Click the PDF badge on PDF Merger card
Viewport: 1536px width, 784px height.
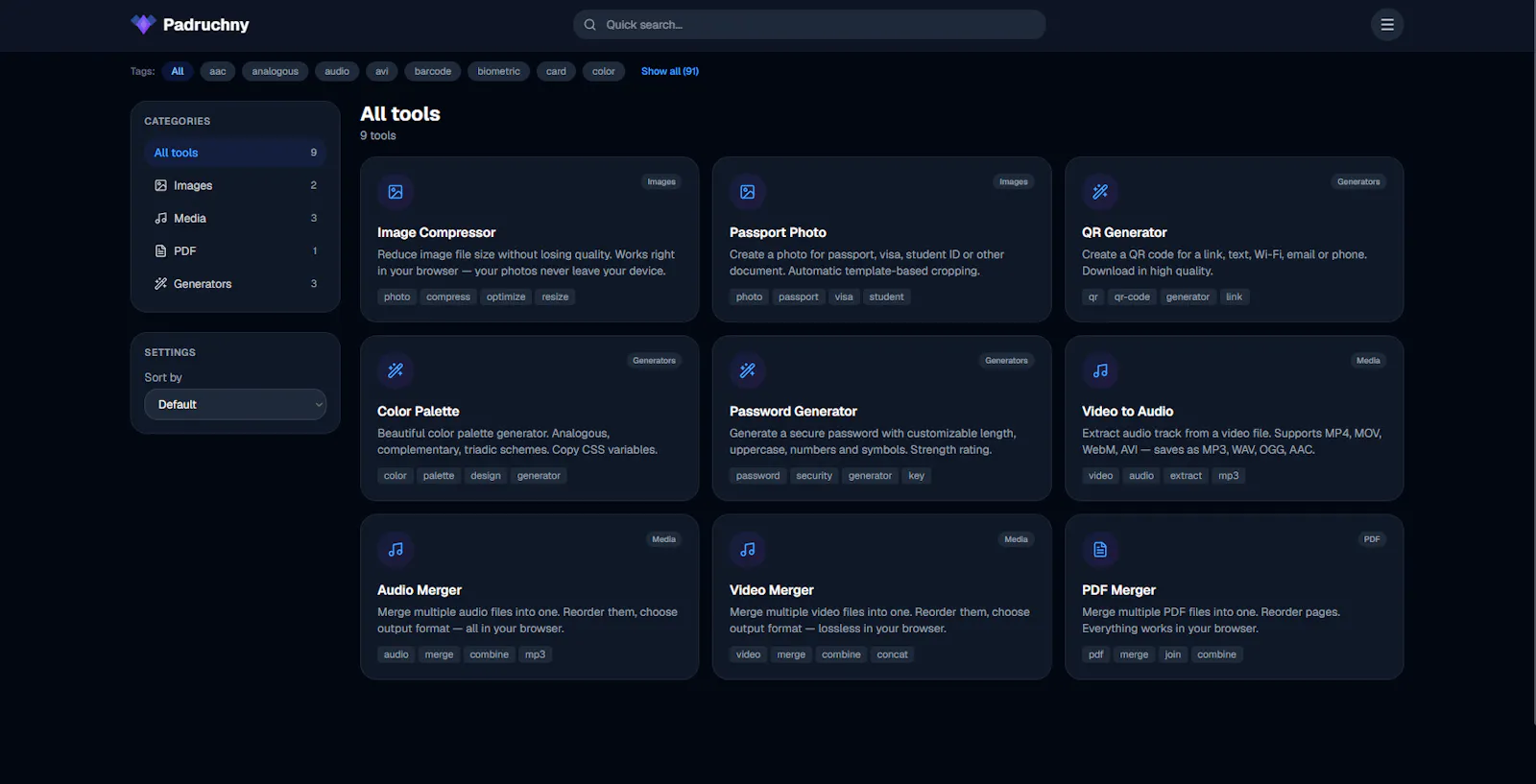(x=1372, y=539)
